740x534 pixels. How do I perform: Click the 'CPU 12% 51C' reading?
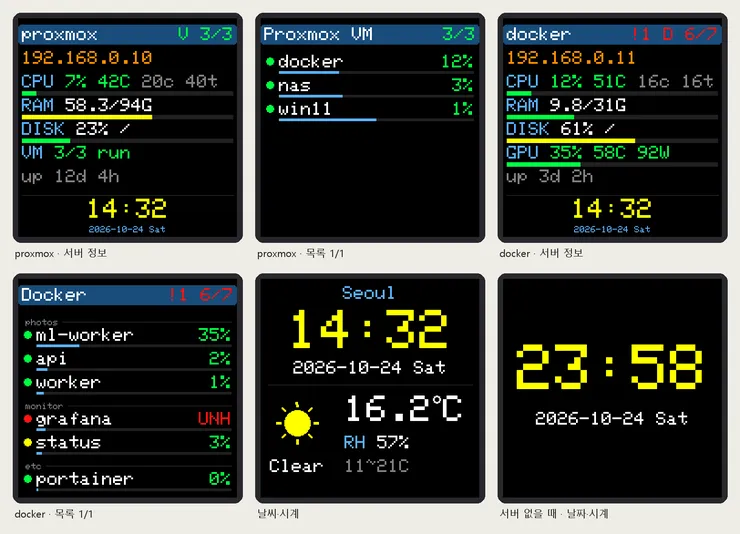565,82
